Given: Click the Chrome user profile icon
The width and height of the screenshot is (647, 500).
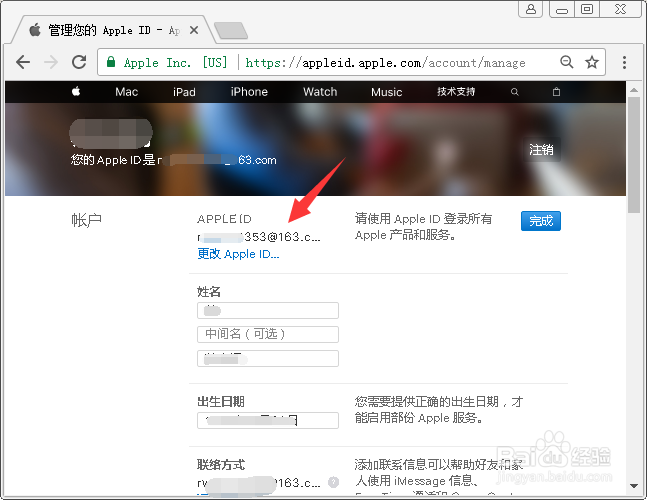Looking at the screenshot, I should 531,9.
